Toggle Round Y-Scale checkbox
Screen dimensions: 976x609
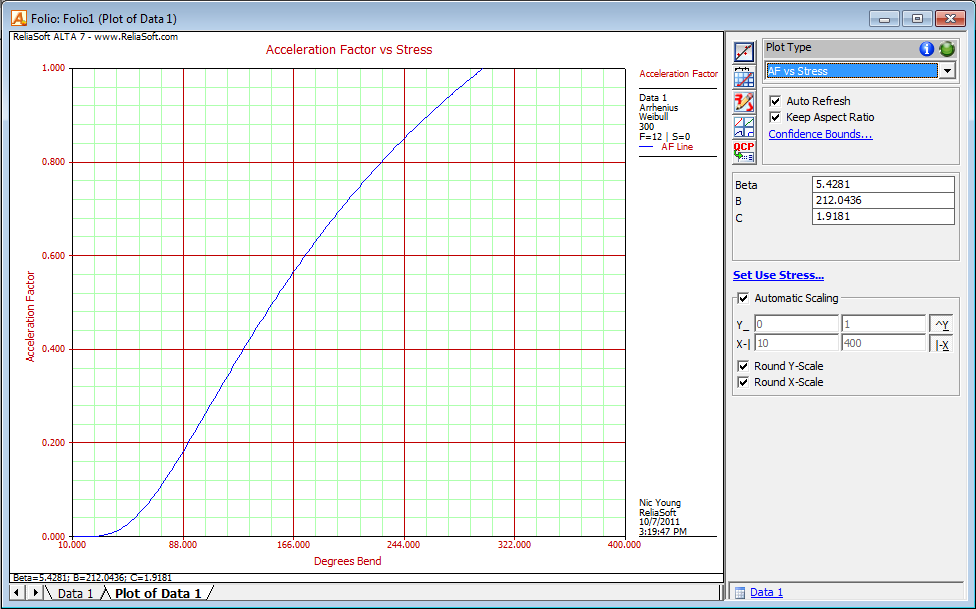[x=743, y=366]
